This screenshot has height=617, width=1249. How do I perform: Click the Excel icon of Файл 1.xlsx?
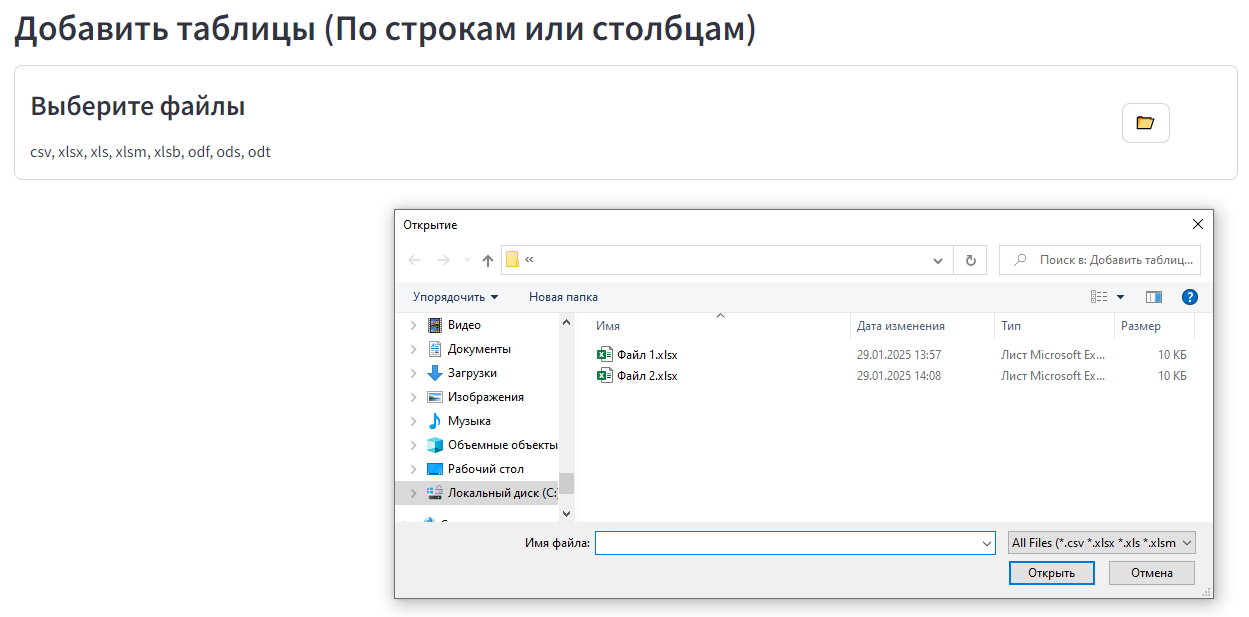click(x=604, y=355)
